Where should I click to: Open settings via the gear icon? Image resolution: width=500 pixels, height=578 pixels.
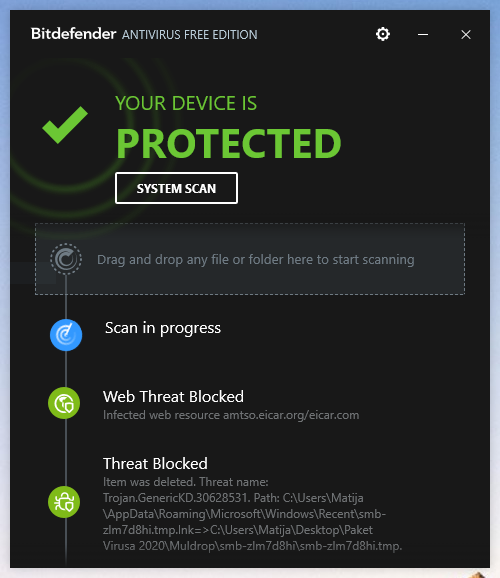click(383, 34)
